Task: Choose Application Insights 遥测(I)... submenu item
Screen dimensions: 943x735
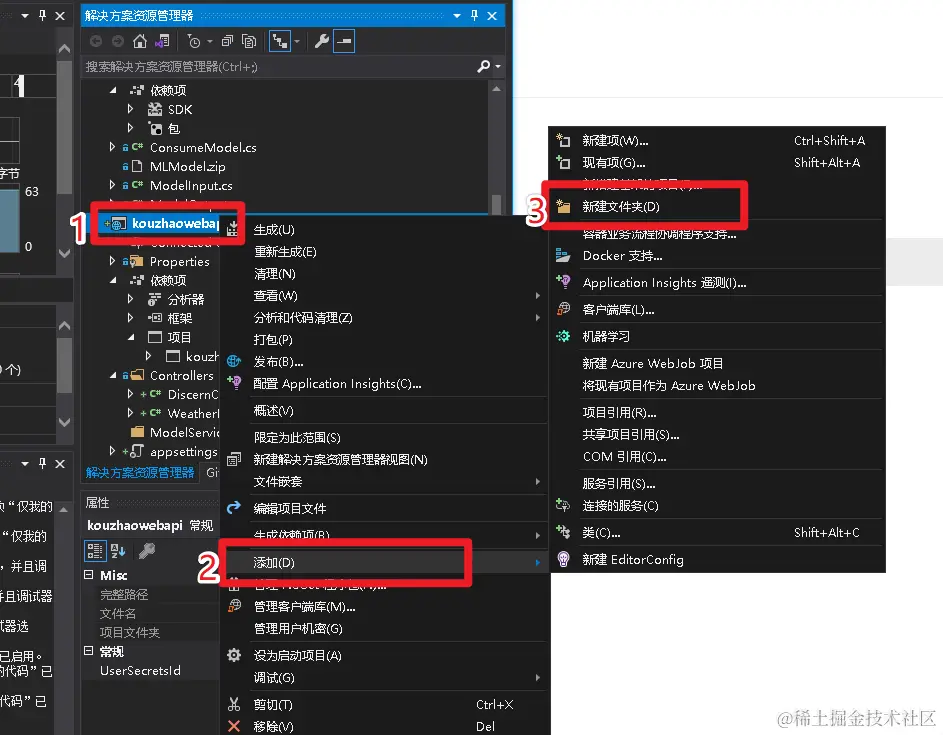Action: (x=717, y=283)
